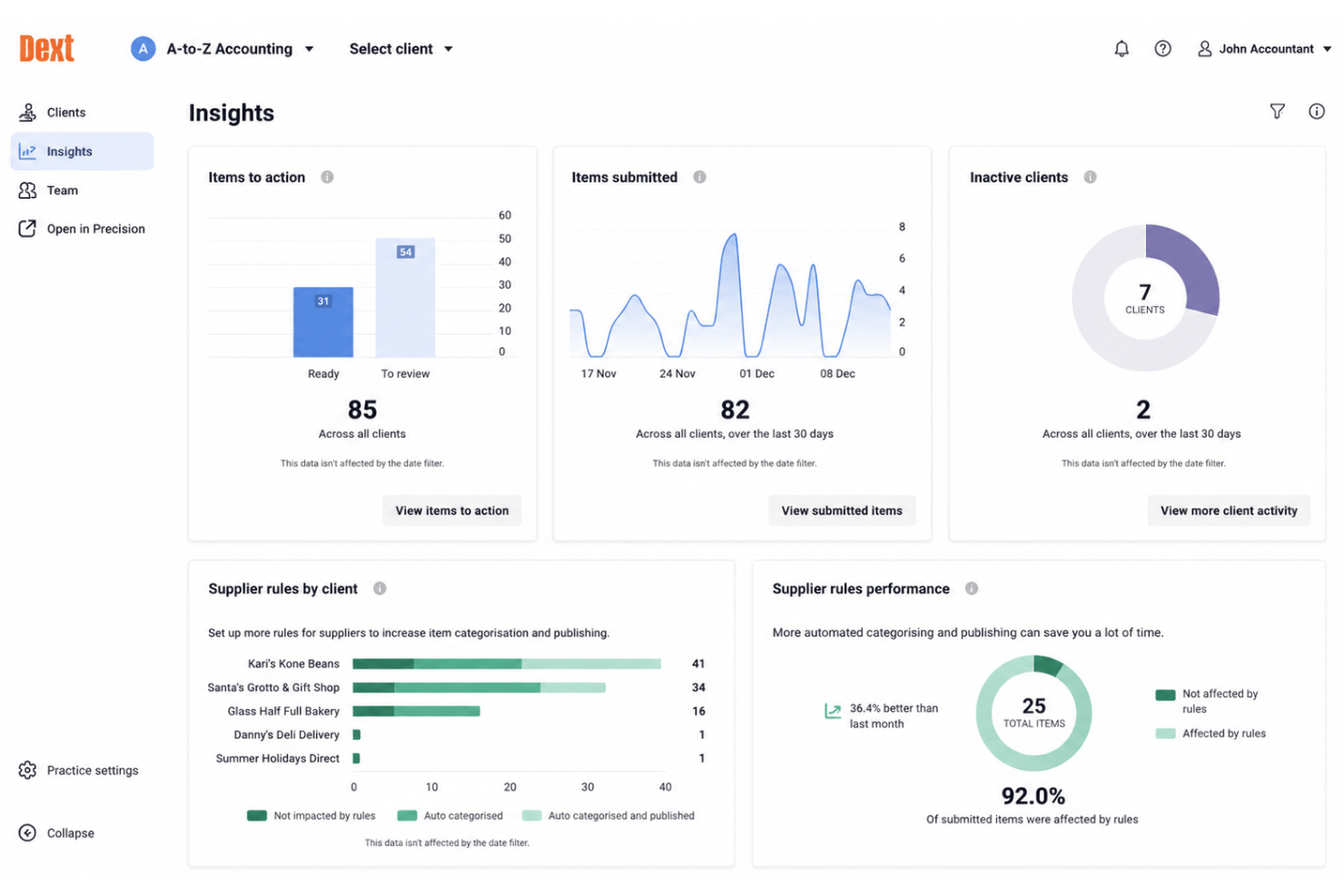1344x896 pixels.
Task: Click the filter funnel icon
Action: click(x=1277, y=112)
